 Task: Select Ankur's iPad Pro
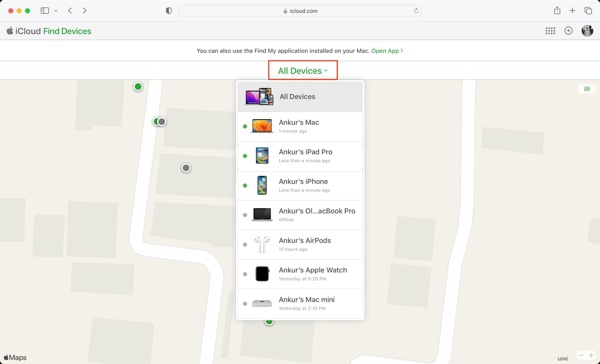pyautogui.click(x=300, y=156)
